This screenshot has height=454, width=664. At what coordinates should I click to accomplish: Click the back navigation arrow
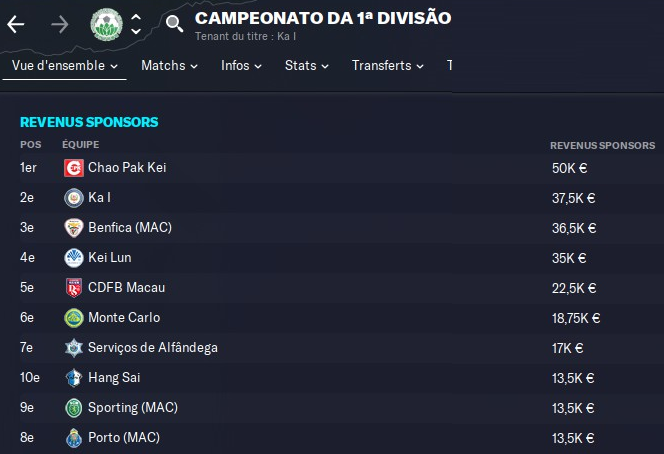point(16,24)
